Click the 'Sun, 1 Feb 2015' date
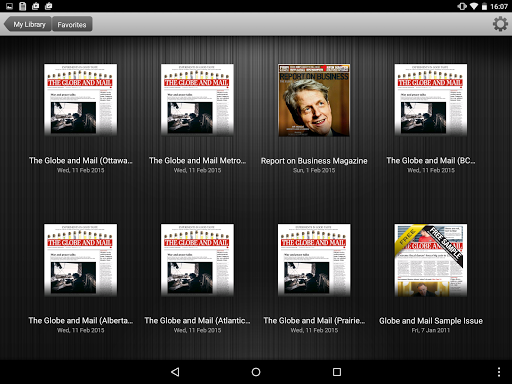Image resolution: width=512 pixels, height=384 pixels. (x=314, y=170)
